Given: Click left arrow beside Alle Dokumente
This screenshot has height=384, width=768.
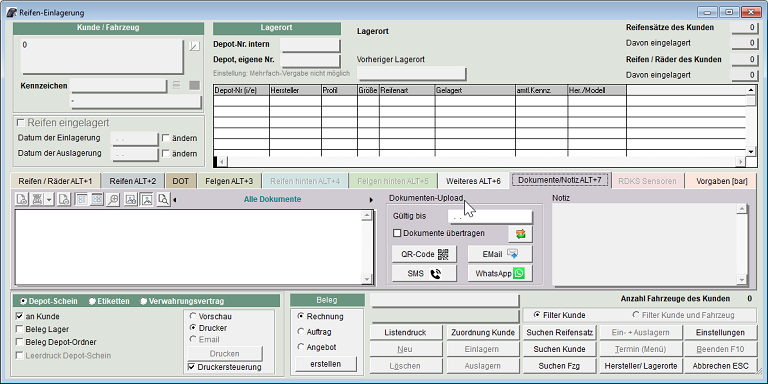Looking at the screenshot, I should (175, 200).
